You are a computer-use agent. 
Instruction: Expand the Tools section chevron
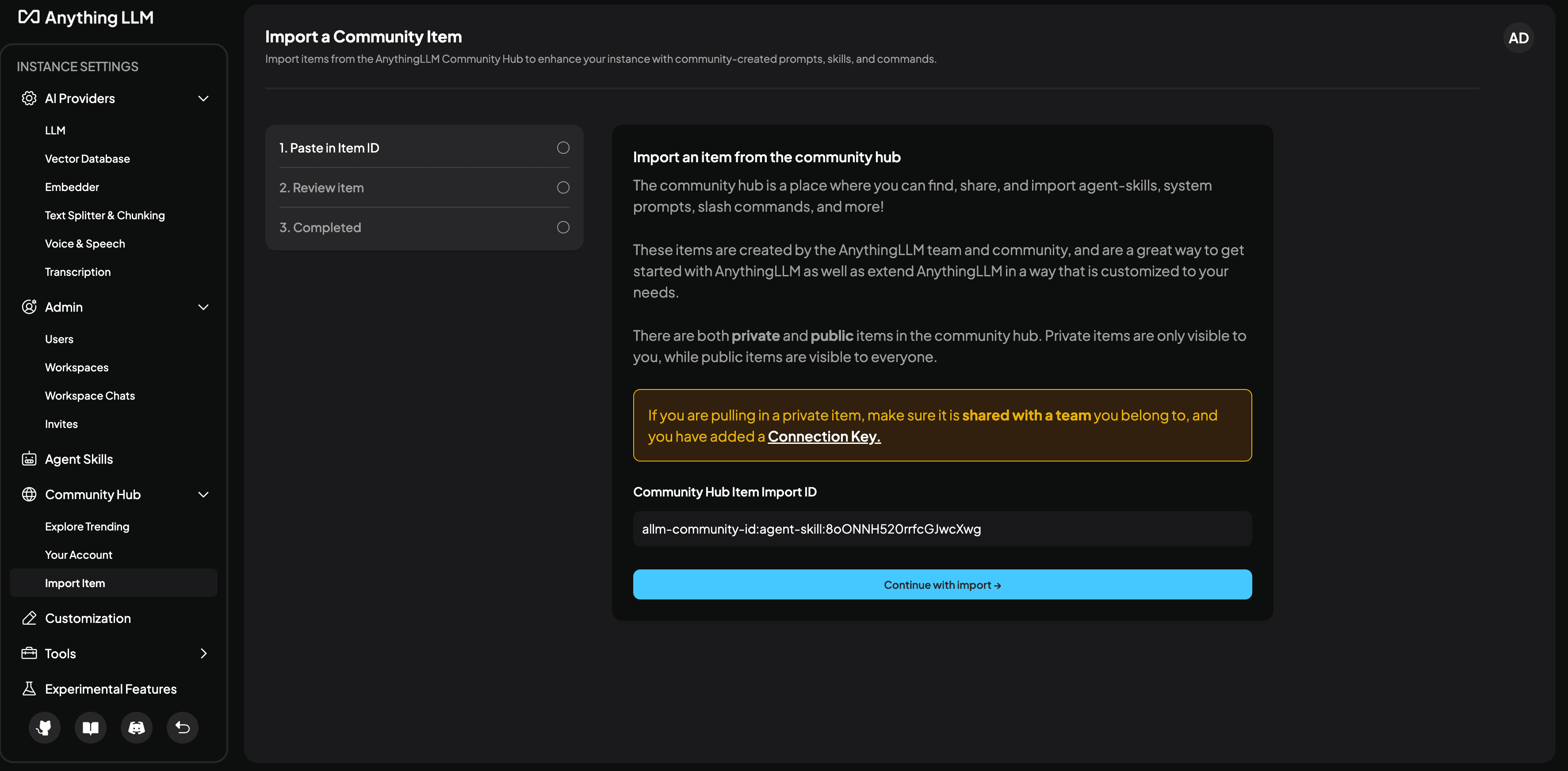click(x=203, y=653)
